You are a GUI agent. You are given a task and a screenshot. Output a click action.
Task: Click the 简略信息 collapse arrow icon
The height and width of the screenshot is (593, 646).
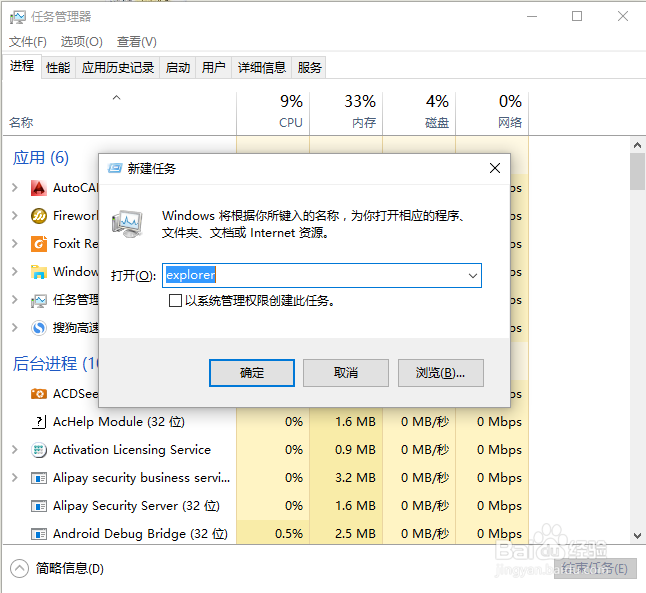click(x=19, y=569)
